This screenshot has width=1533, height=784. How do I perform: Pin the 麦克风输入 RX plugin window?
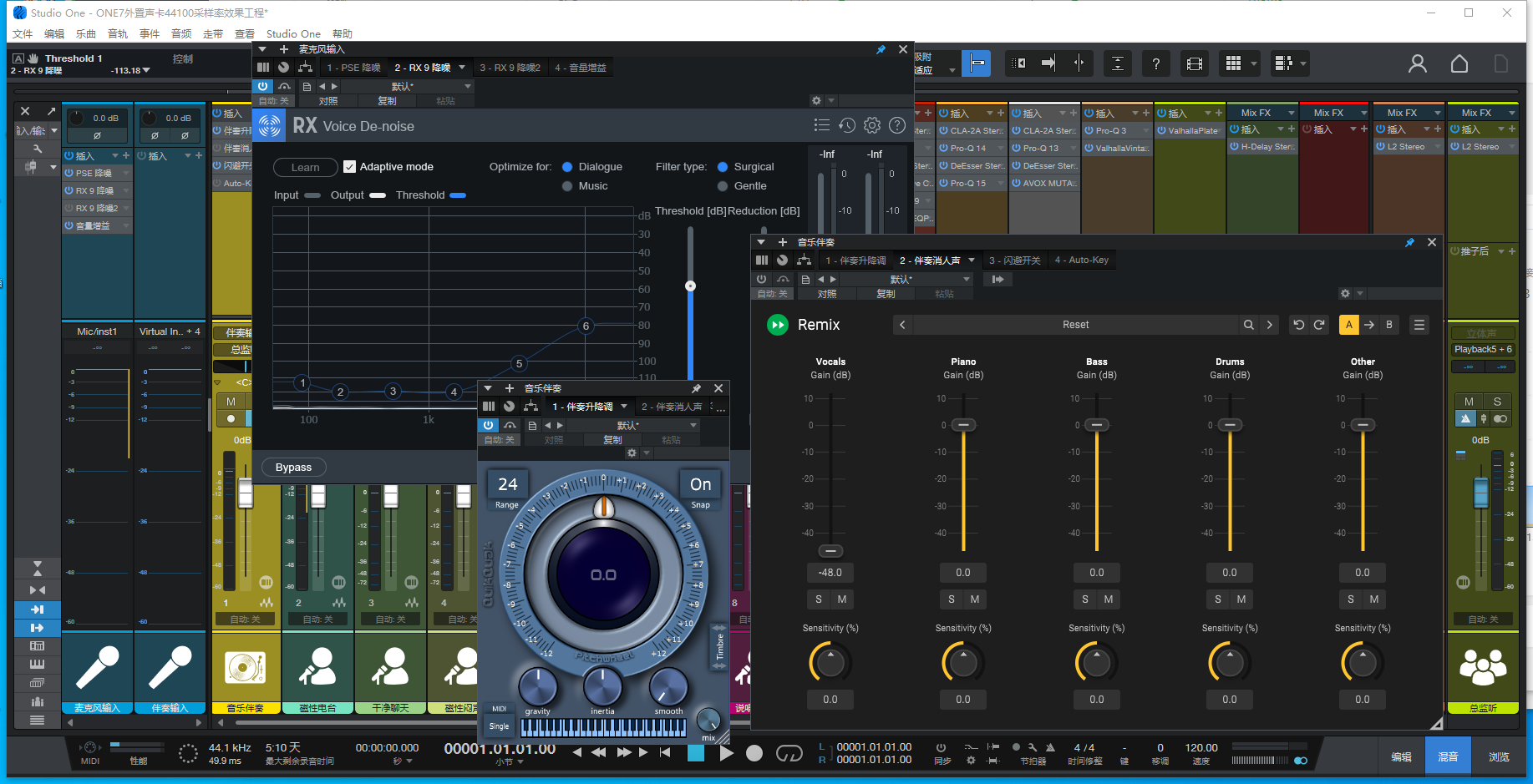(881, 49)
